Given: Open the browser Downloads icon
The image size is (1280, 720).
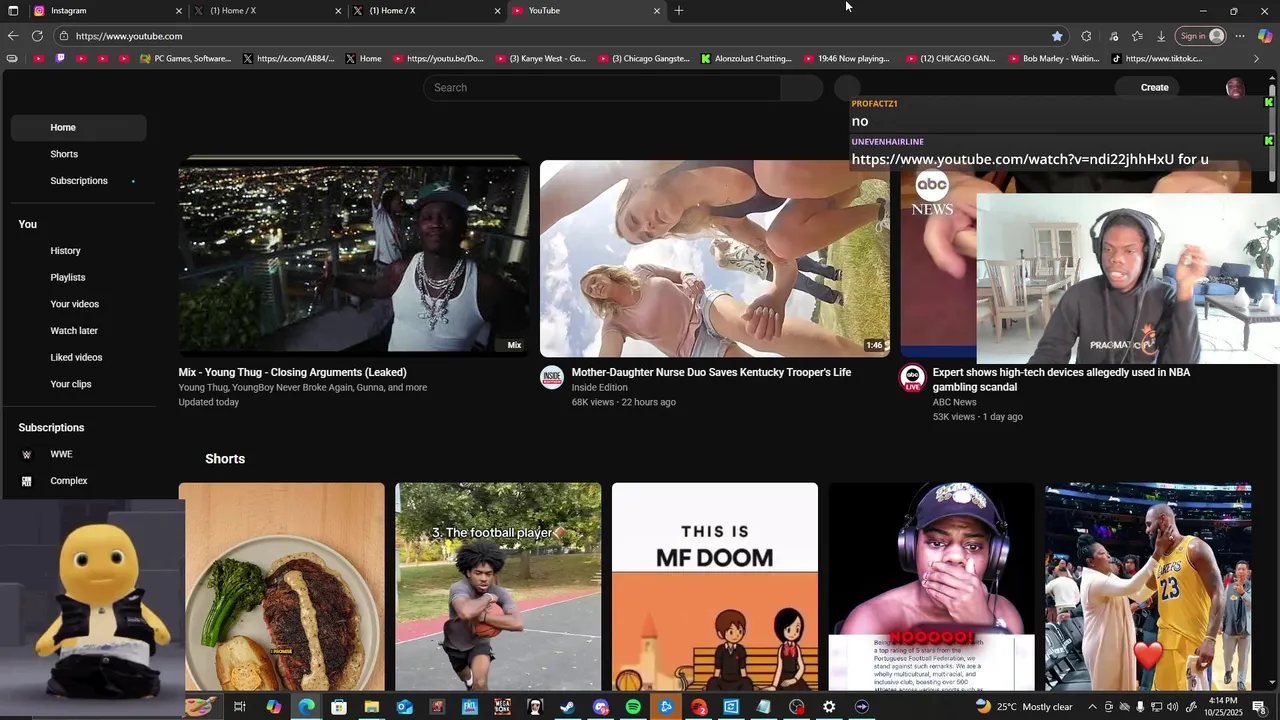Looking at the screenshot, I should pos(1161,36).
